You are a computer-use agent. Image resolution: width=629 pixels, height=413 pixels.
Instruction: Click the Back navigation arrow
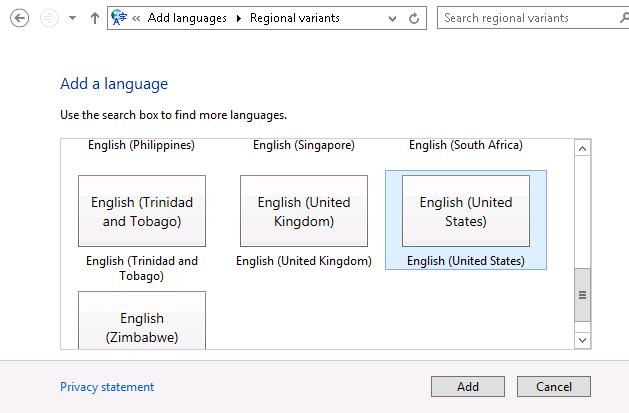click(18, 18)
